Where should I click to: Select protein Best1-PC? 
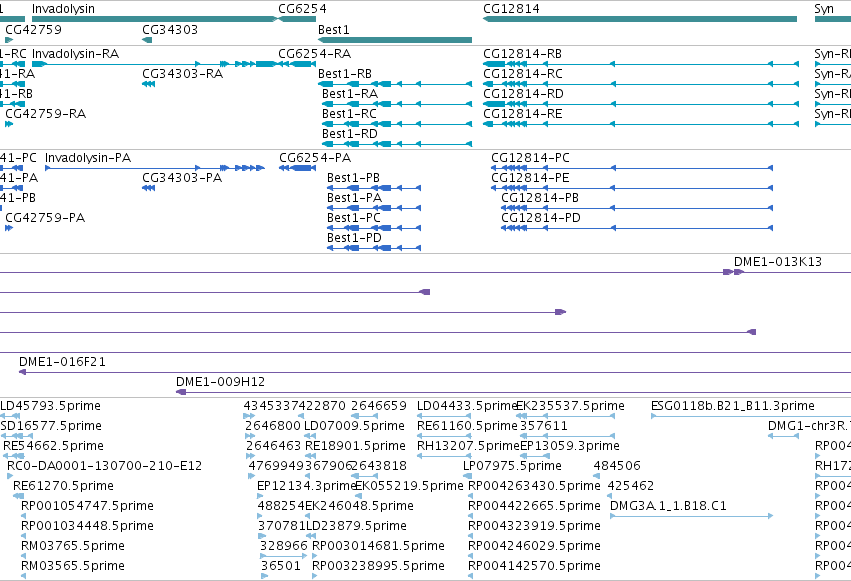[374, 228]
